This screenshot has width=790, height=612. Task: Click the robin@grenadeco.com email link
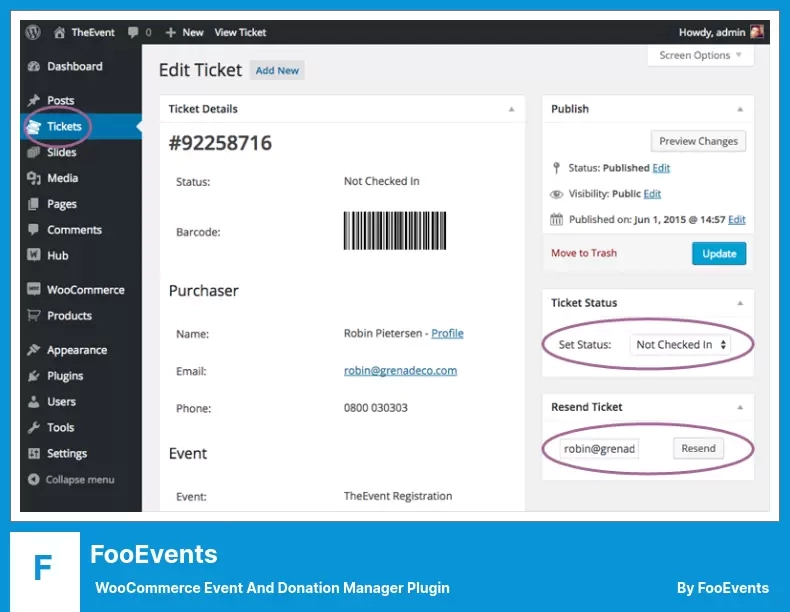coord(401,371)
